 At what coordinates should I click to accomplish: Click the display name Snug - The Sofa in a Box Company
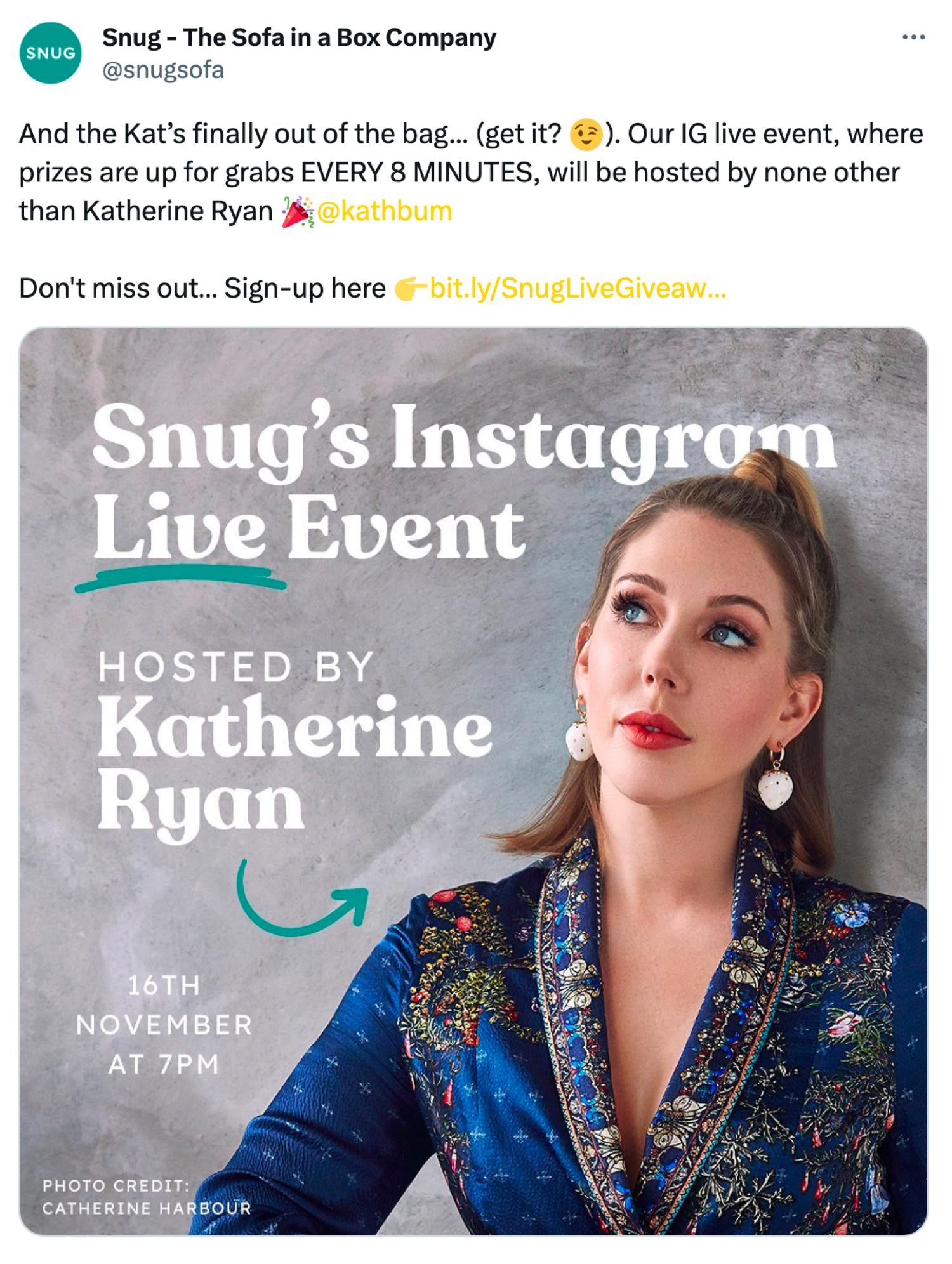click(299, 38)
